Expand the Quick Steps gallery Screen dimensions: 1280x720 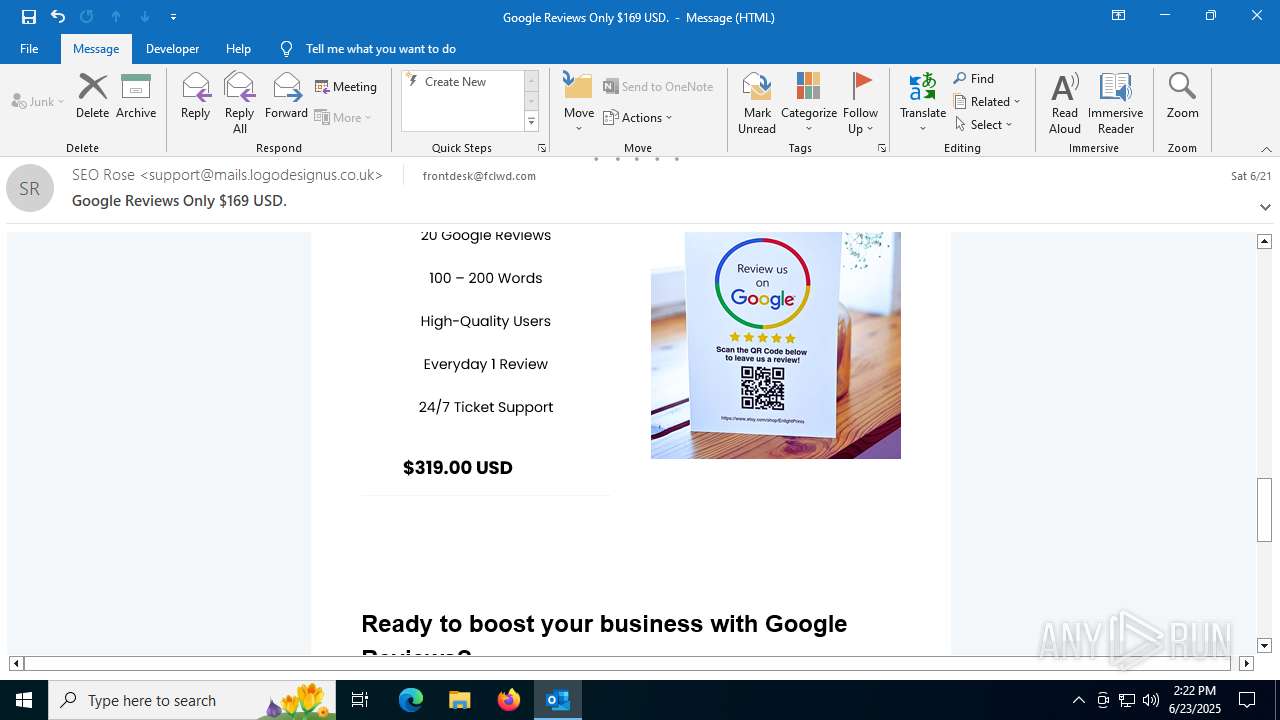(x=531, y=122)
